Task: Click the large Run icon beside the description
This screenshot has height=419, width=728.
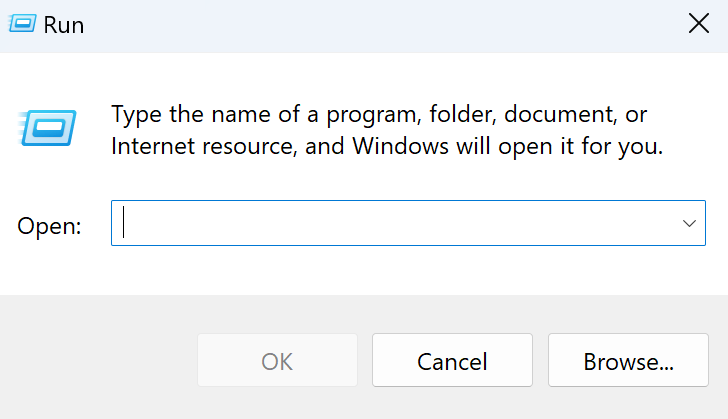Action: pyautogui.click(x=47, y=128)
